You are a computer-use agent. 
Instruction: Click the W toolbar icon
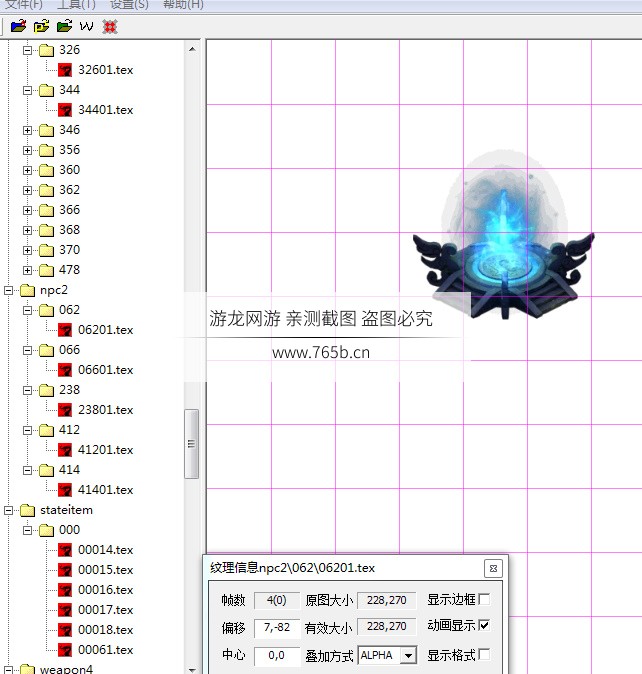[x=86, y=27]
